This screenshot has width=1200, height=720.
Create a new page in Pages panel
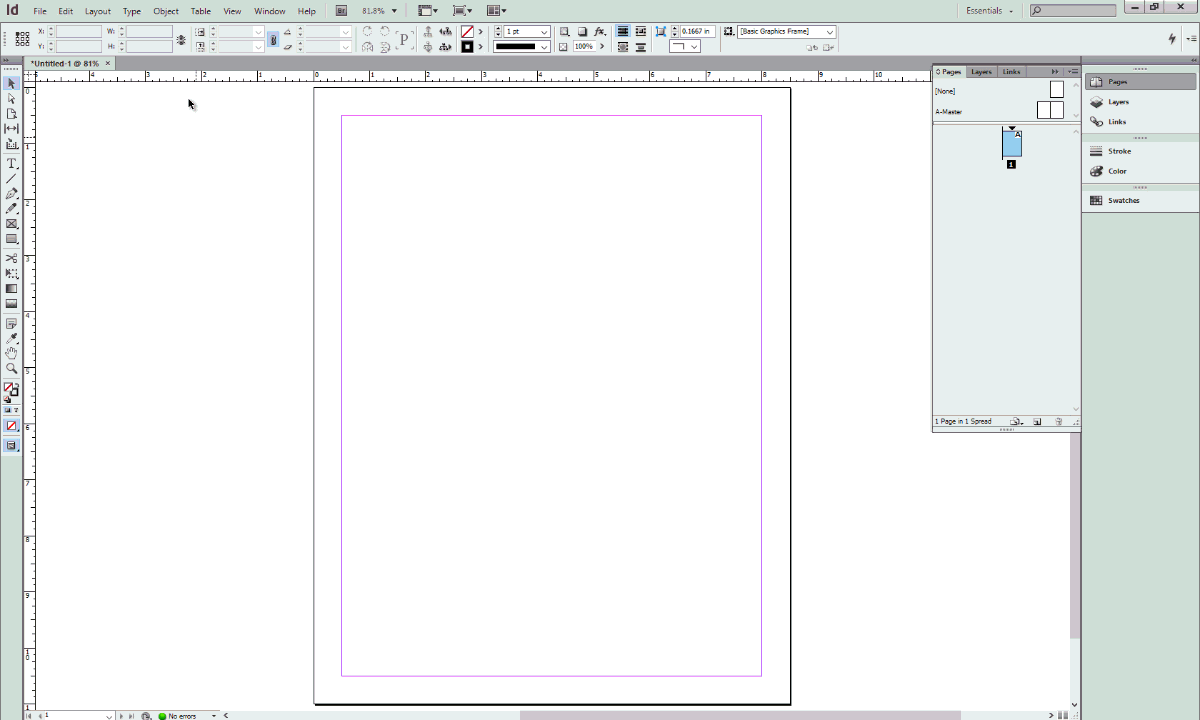(1037, 421)
